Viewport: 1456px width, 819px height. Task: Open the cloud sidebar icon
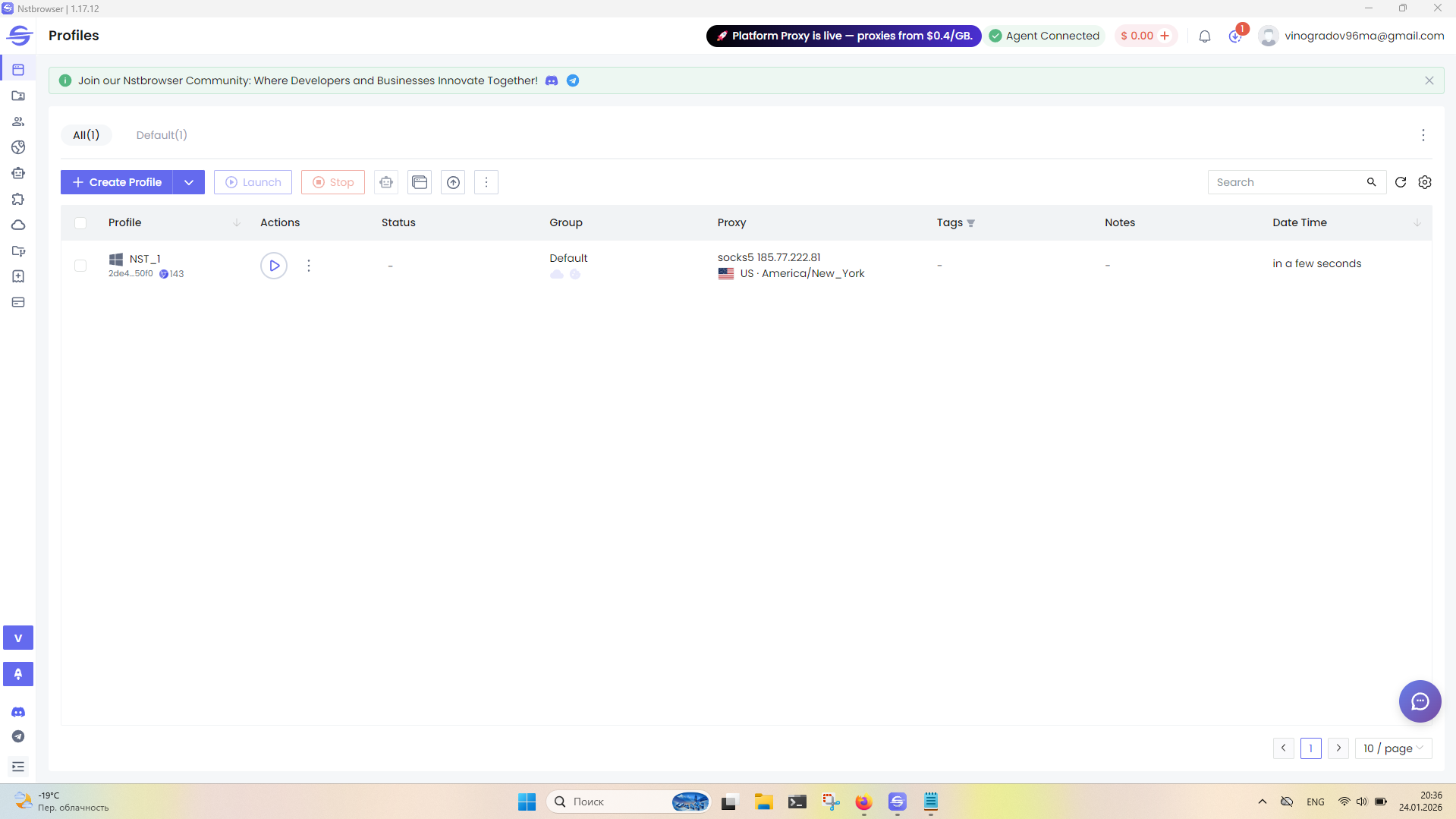point(18,225)
